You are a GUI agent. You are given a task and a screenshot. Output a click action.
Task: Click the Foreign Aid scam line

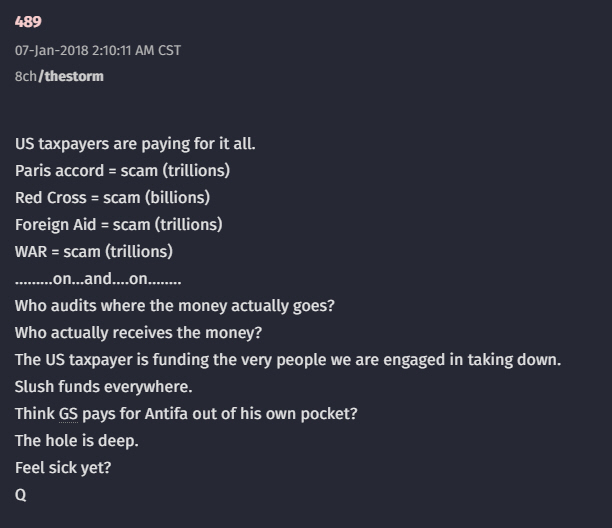[x=118, y=224]
